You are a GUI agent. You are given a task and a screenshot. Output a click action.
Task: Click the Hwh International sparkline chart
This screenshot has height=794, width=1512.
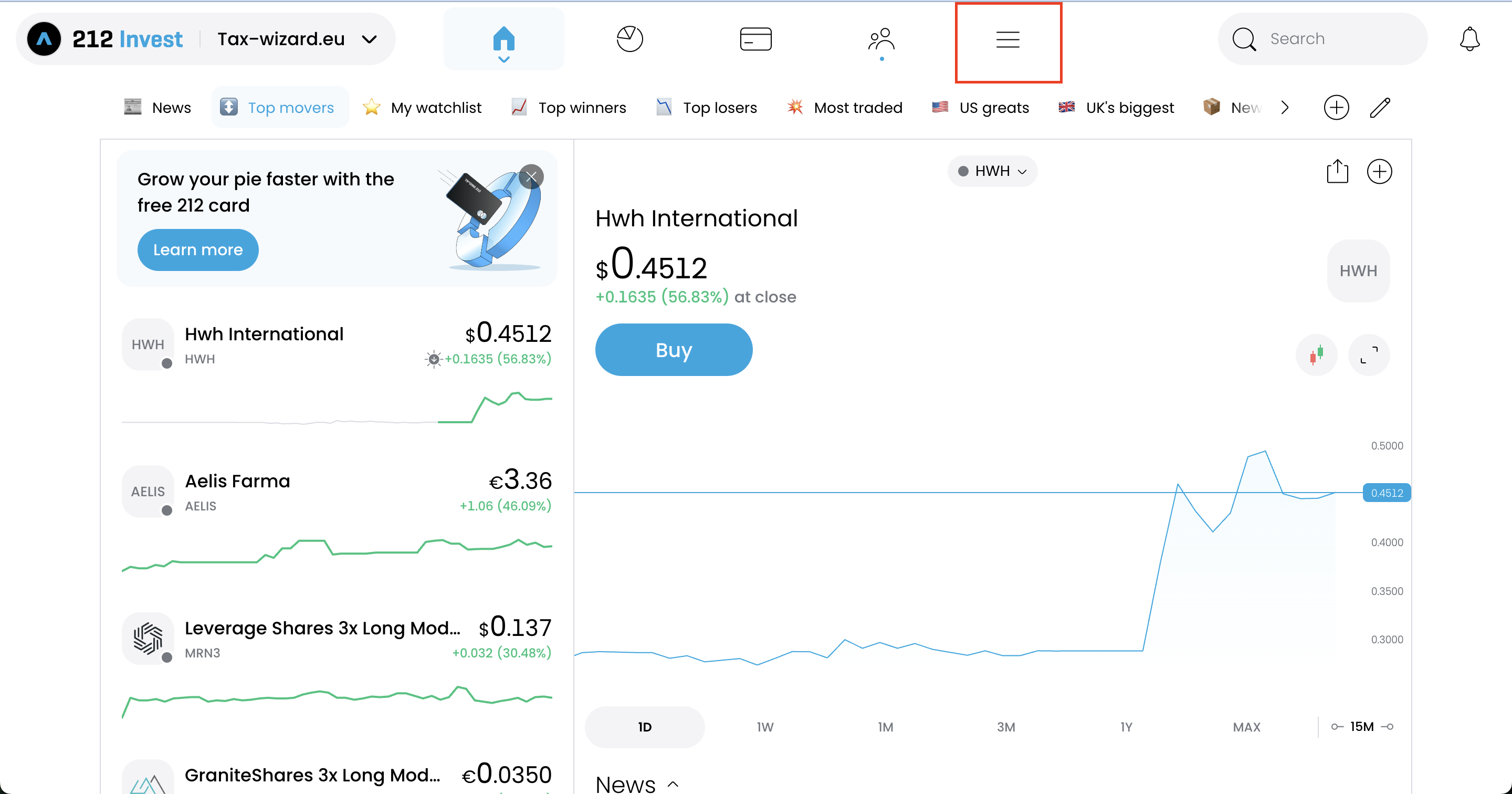[337, 407]
